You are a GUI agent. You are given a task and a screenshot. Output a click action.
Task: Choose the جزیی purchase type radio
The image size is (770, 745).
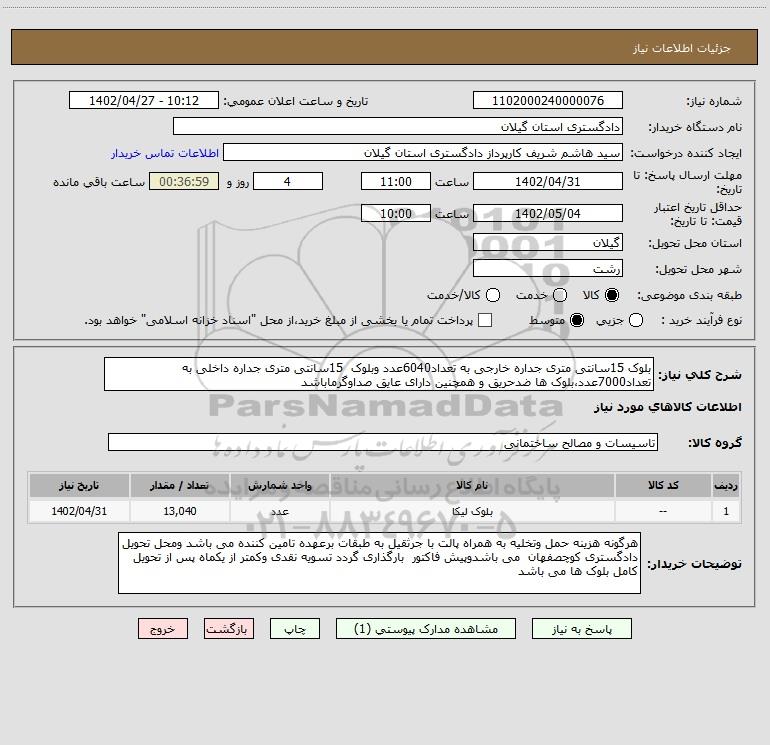636,320
